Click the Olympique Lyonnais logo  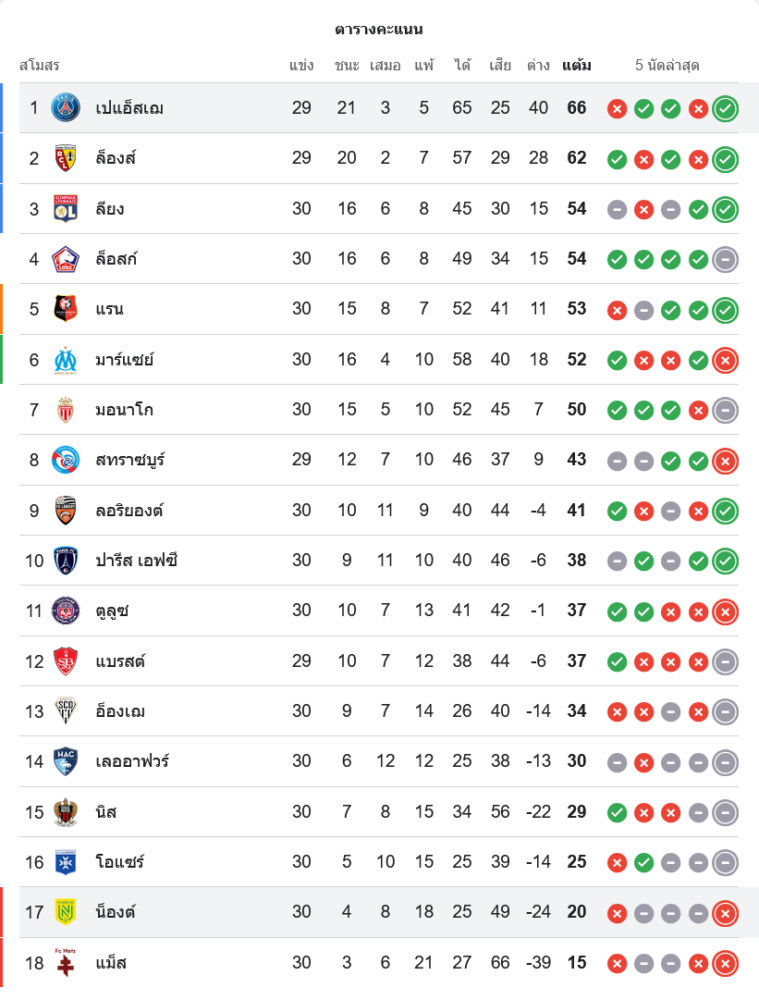tap(66, 209)
